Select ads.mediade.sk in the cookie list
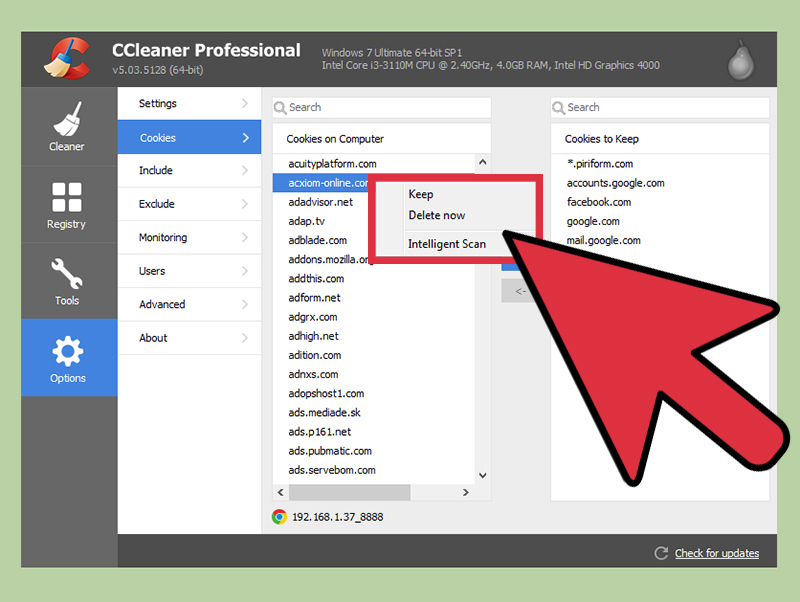 tap(324, 412)
